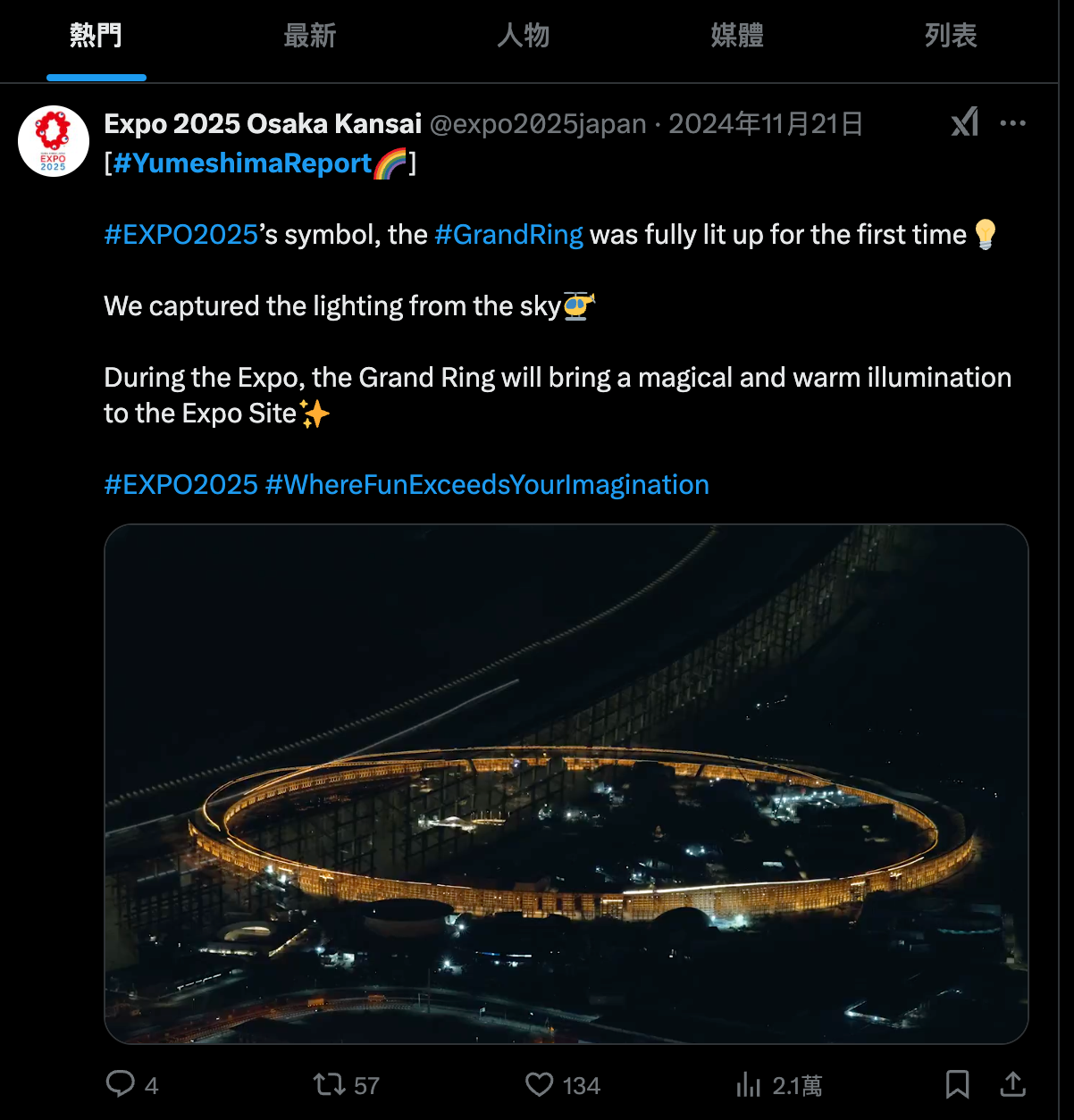Image resolution: width=1074 pixels, height=1120 pixels.
Task: Play the Grand Ring aerial video thumbnail
Action: pos(566,783)
